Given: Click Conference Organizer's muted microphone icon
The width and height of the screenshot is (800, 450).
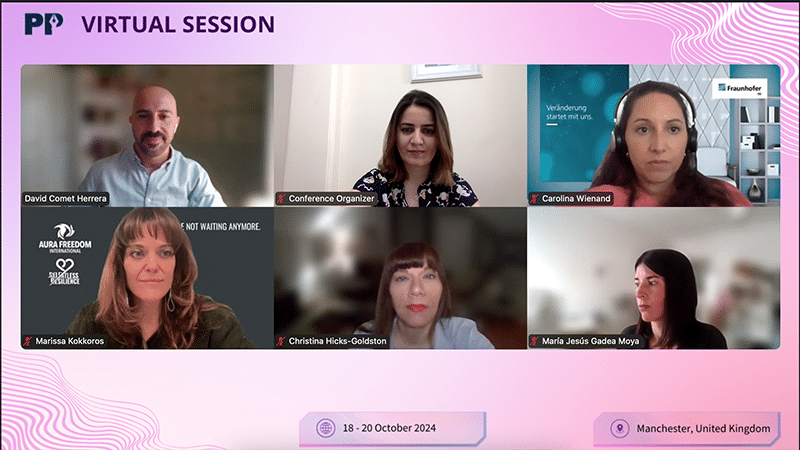Looking at the screenshot, I should point(281,198).
